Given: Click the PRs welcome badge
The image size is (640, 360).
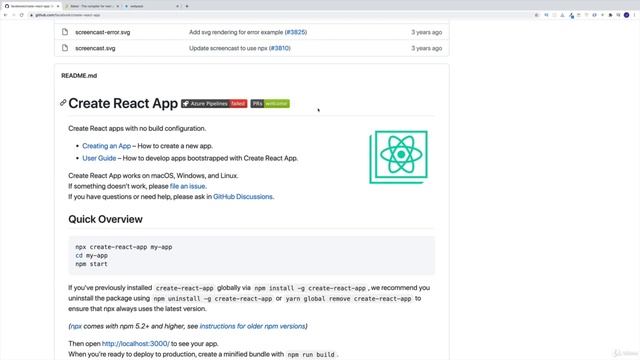Looking at the screenshot, I should click(x=270, y=104).
